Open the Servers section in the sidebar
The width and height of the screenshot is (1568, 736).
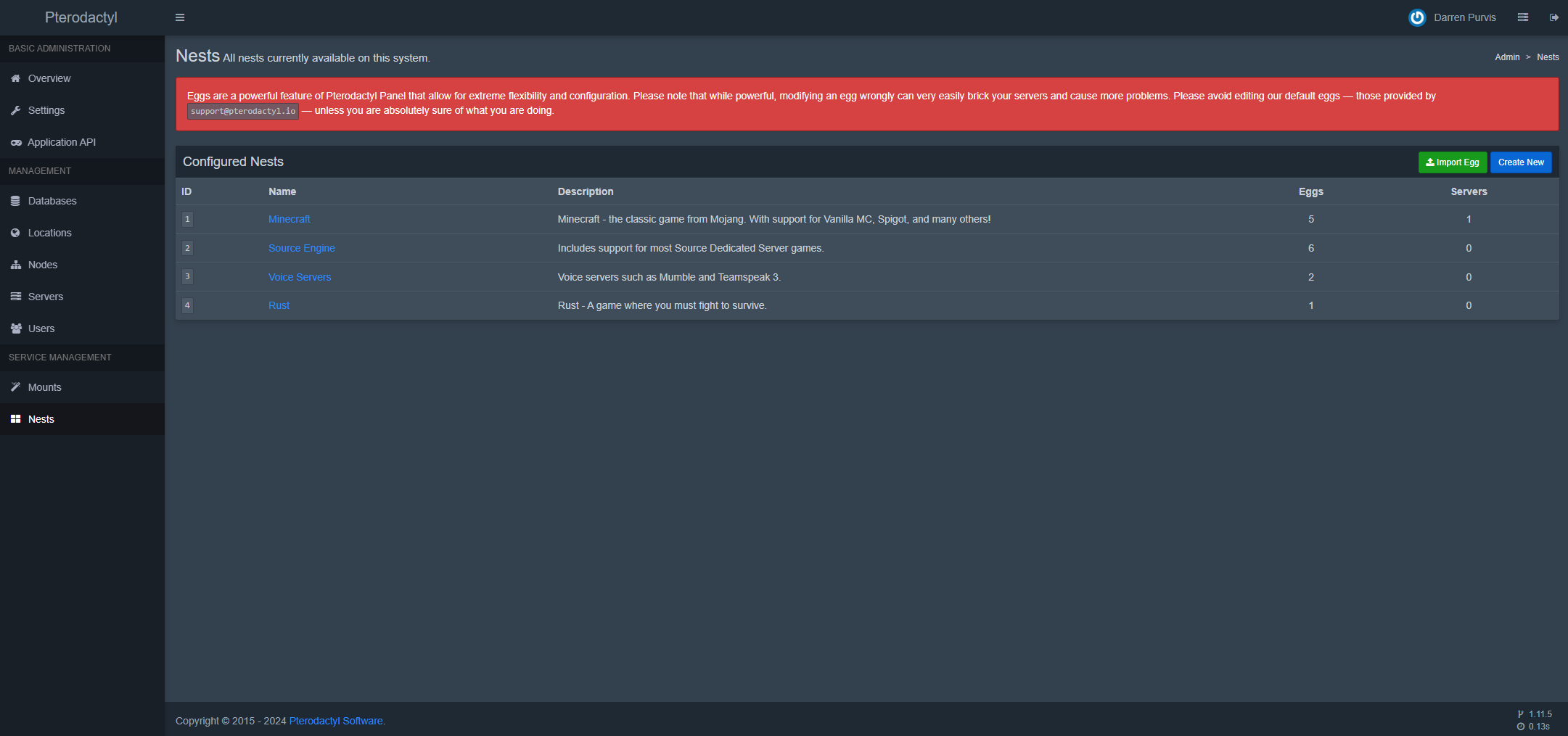45,297
